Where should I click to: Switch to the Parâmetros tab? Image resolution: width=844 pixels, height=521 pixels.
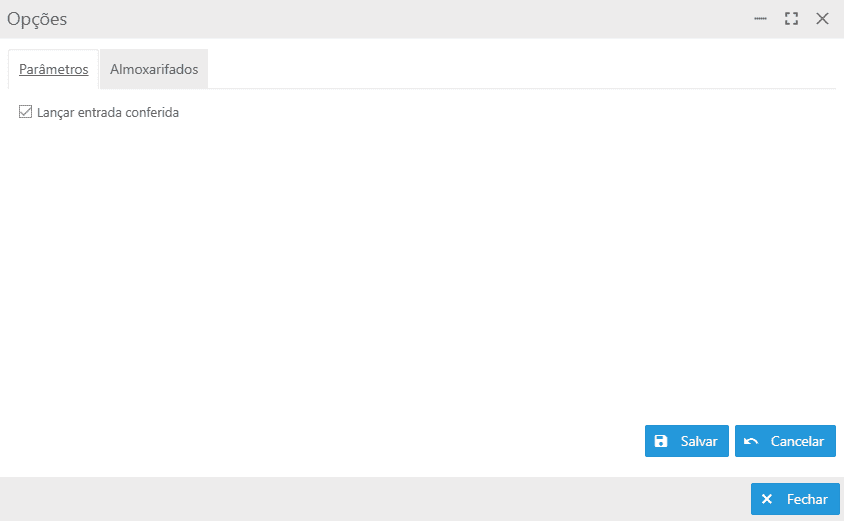[x=54, y=70]
